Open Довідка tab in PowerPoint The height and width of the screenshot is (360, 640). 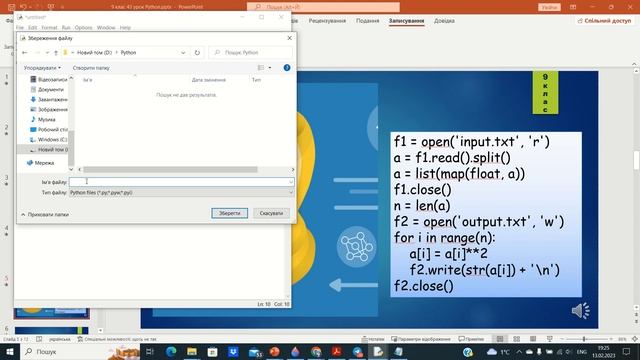coord(444,20)
